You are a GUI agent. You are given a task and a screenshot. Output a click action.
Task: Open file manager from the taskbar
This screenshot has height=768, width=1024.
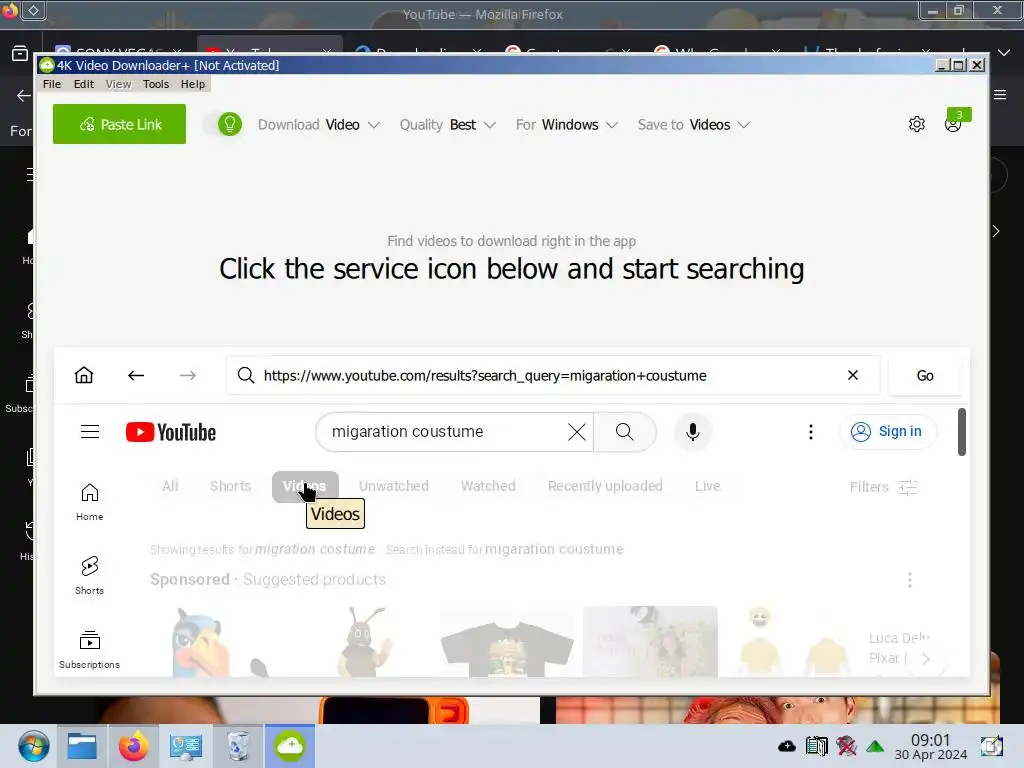tap(82, 746)
